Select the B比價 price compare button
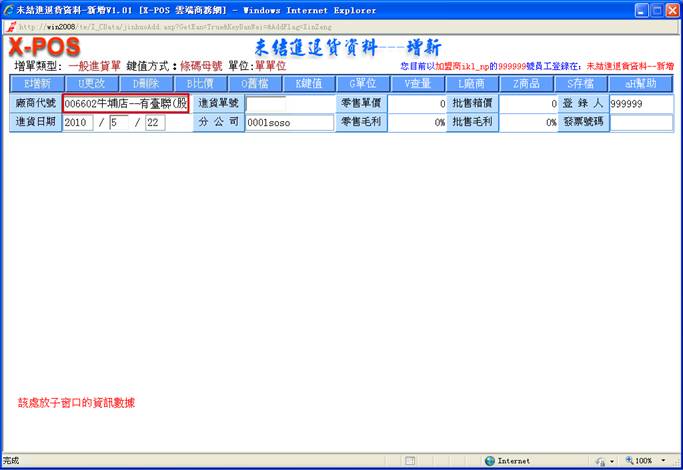683x470 pixels. click(201, 84)
